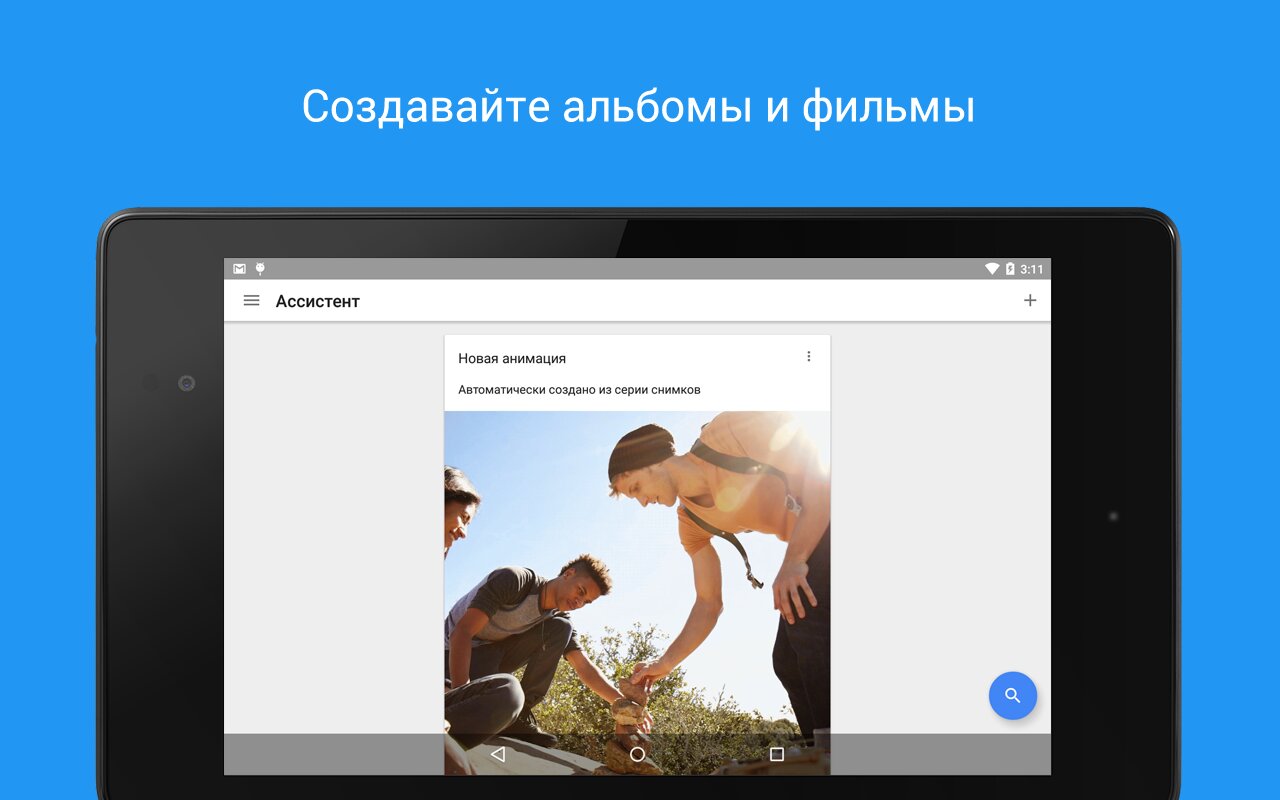Click the small sensor dot beside the camera

(x=150, y=383)
